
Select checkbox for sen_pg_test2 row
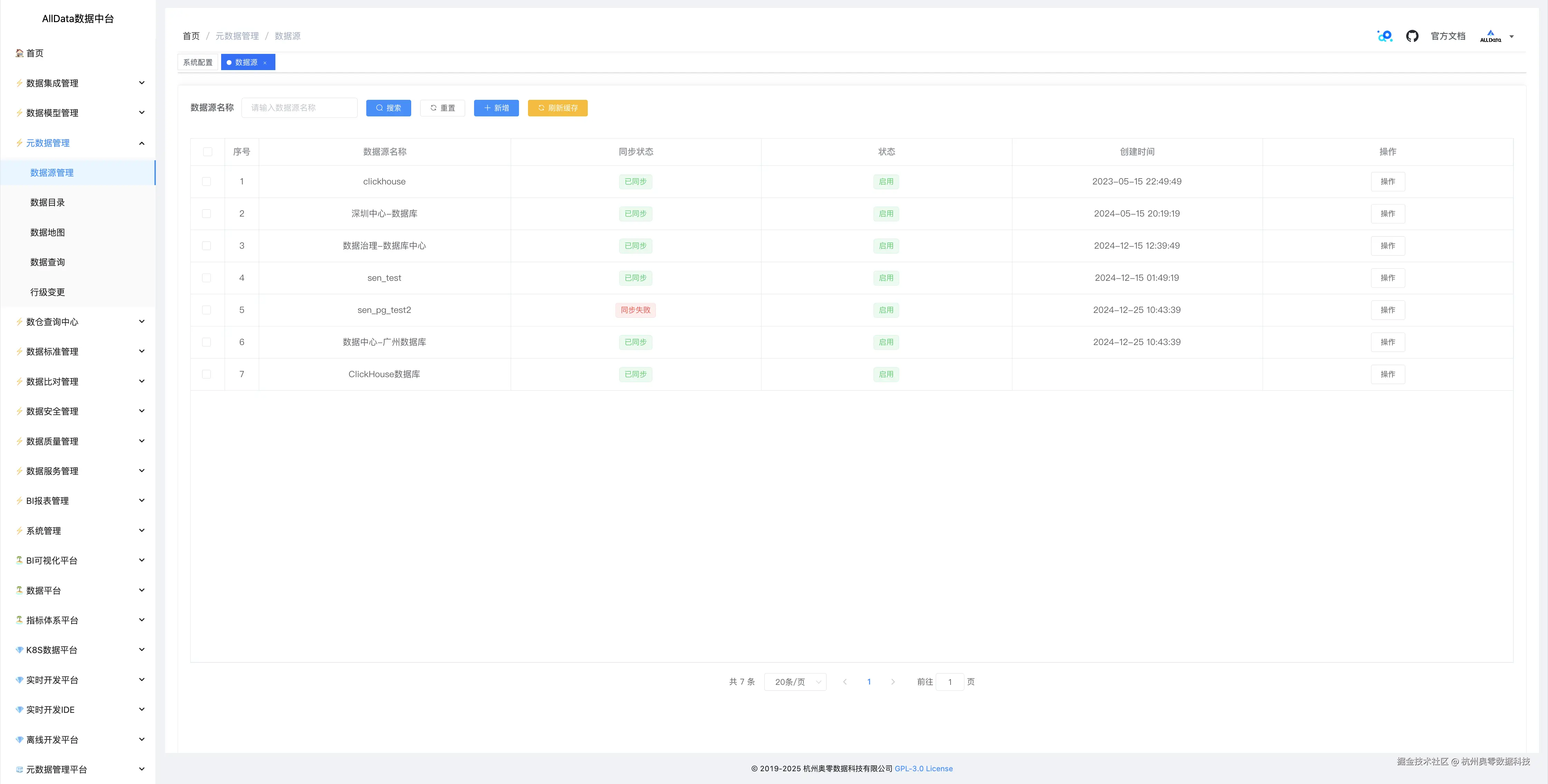(207, 310)
